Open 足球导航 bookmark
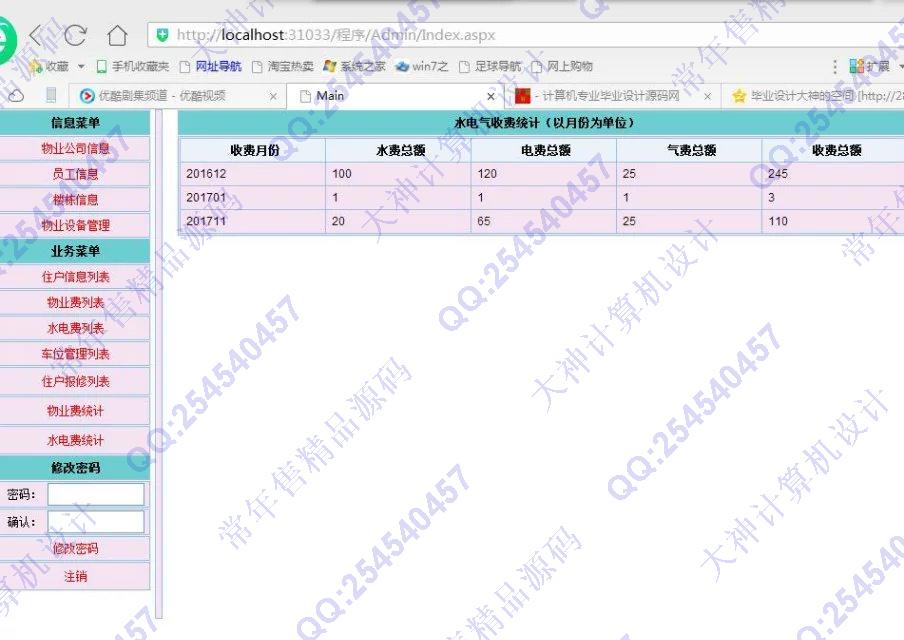 pyautogui.click(x=490, y=66)
